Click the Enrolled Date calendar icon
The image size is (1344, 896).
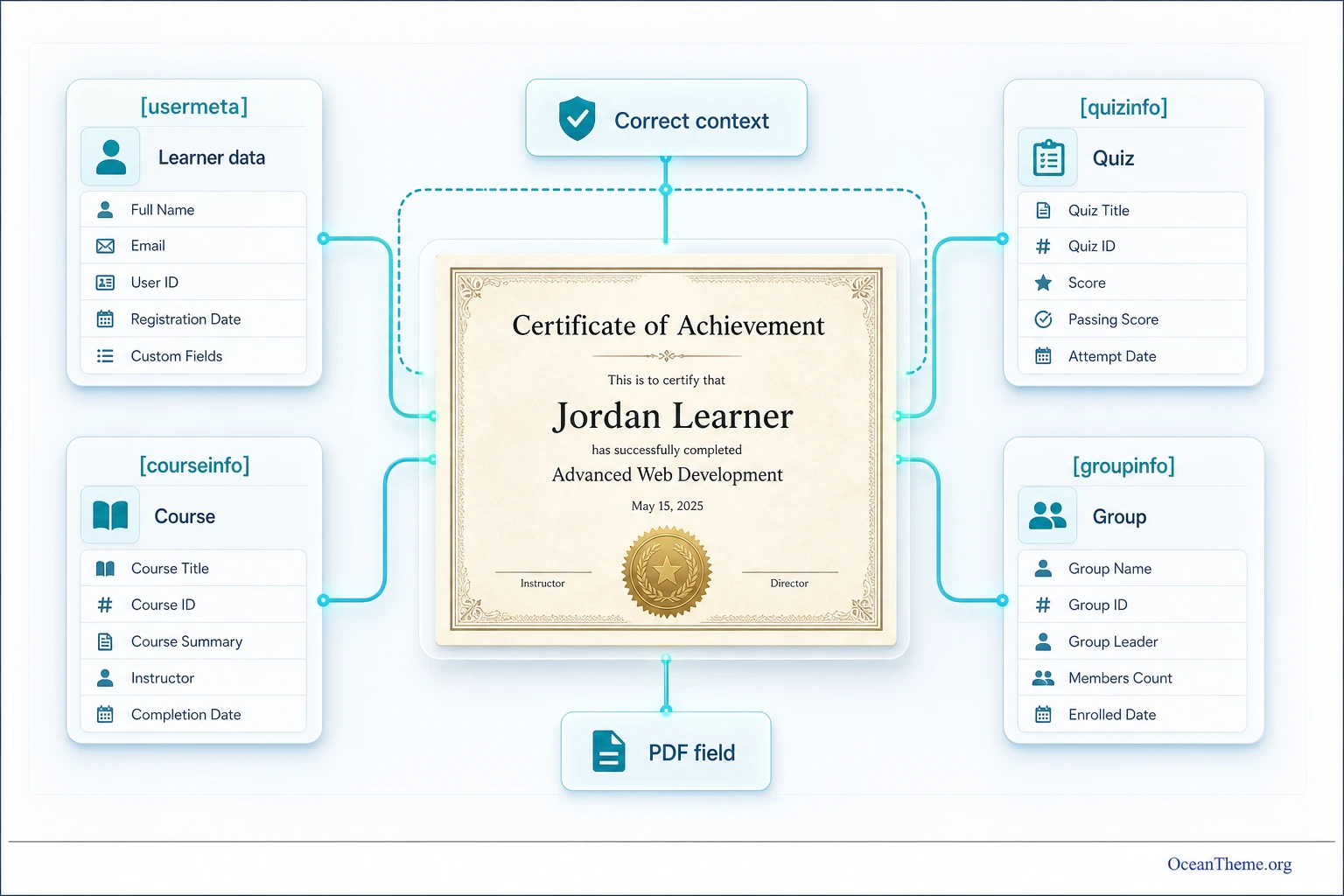pos(1043,715)
